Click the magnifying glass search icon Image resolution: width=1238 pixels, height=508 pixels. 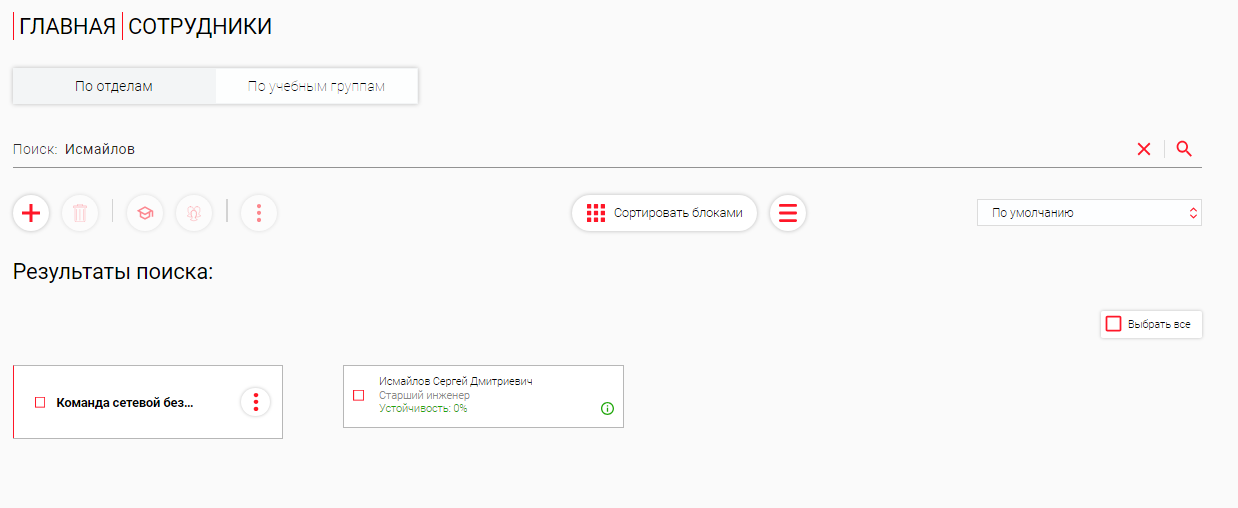point(1184,149)
